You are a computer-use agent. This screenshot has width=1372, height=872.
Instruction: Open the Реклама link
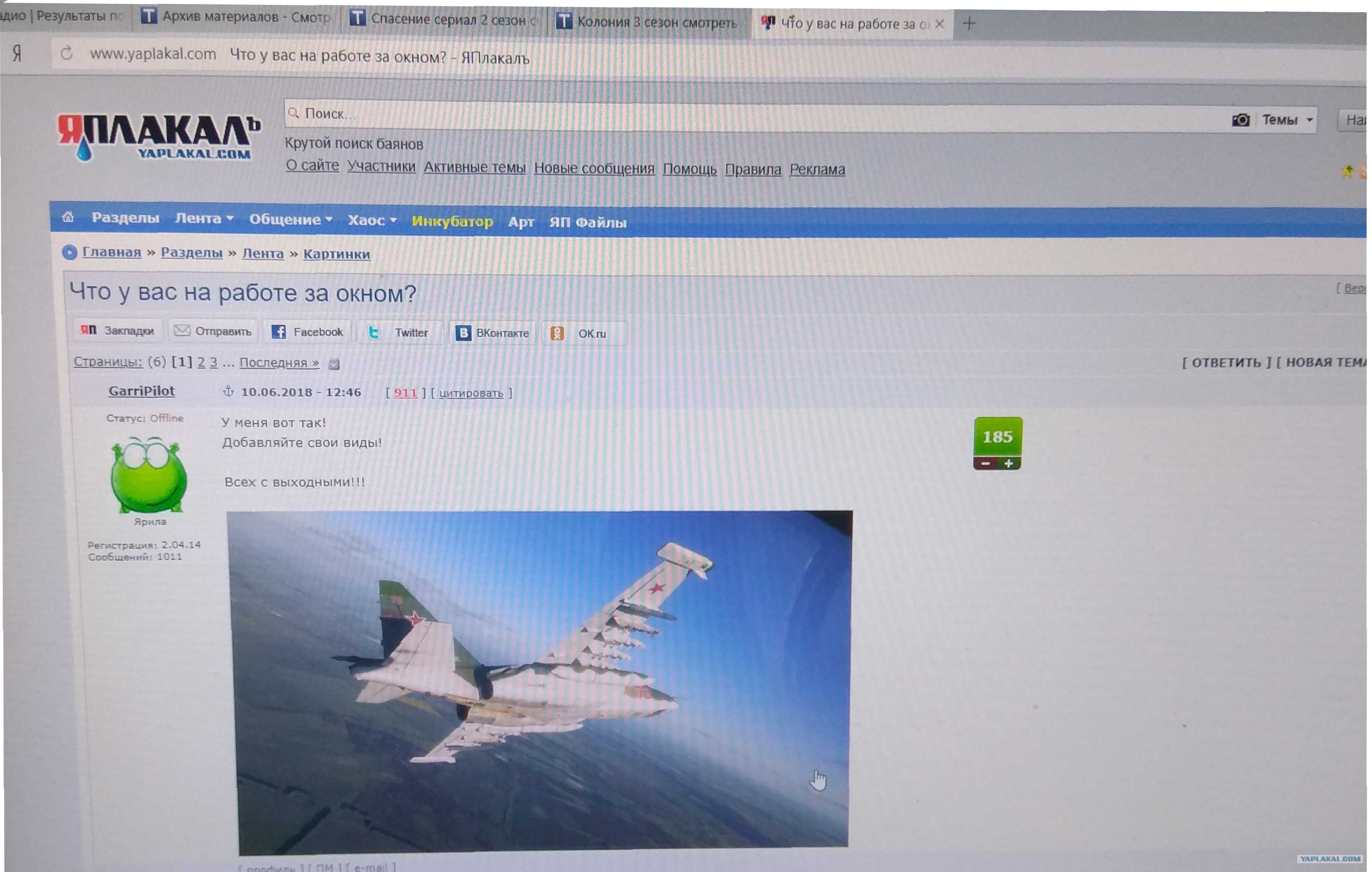click(x=817, y=169)
